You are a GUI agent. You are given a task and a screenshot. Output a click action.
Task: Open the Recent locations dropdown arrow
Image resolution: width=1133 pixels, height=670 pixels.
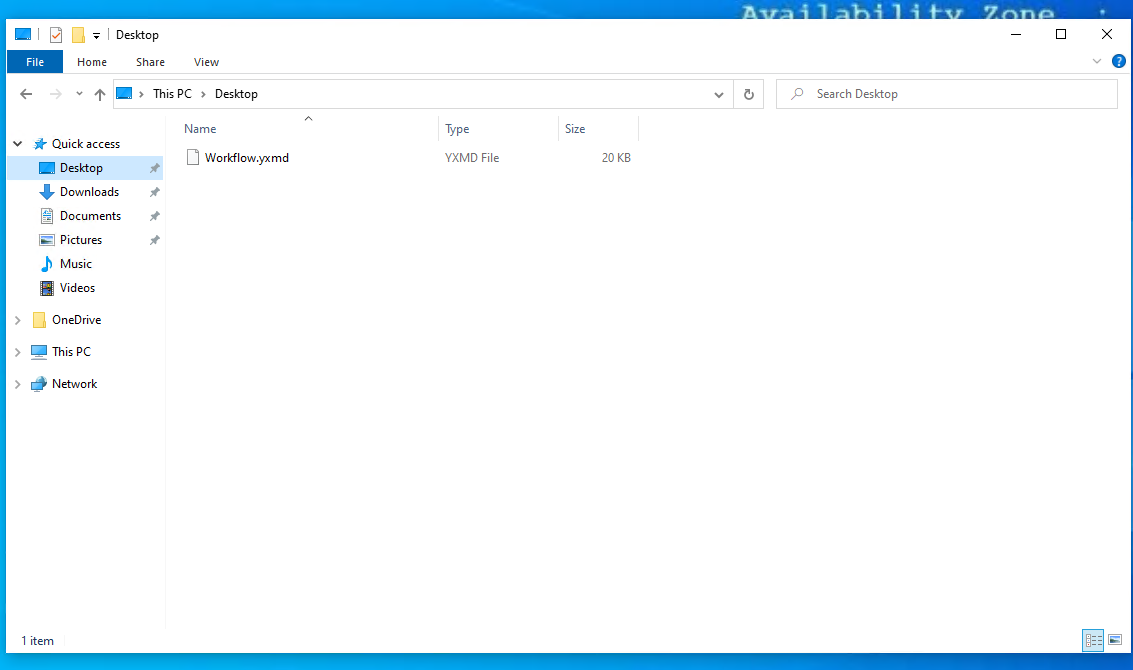(x=78, y=94)
